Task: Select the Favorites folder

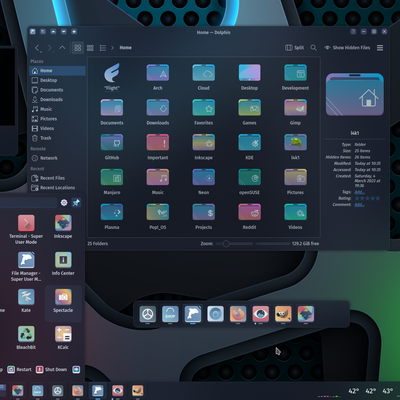Action: pos(204,112)
